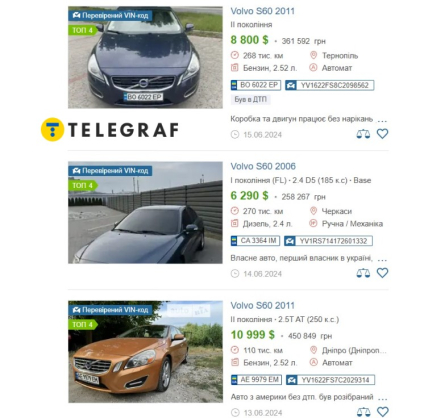Viewport: 428px width, 418px height.
Task: Open VIN badge YV1622FS7C2029314
Action: tap(330, 380)
